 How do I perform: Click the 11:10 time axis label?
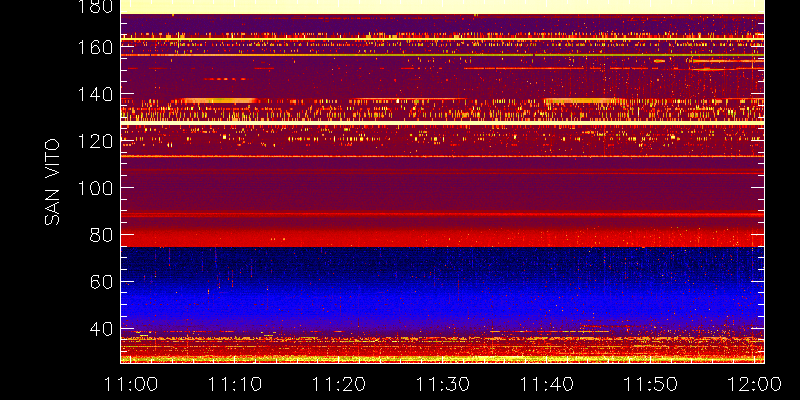pos(235,384)
